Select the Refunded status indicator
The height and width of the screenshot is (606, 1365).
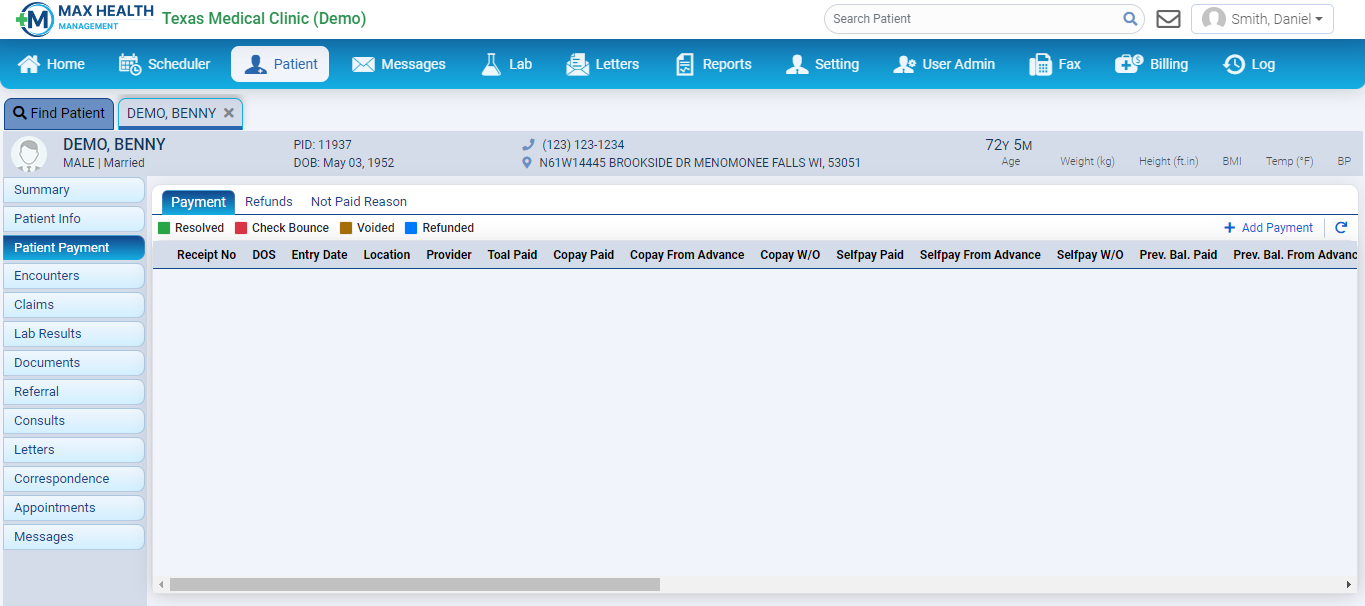pyautogui.click(x=411, y=227)
